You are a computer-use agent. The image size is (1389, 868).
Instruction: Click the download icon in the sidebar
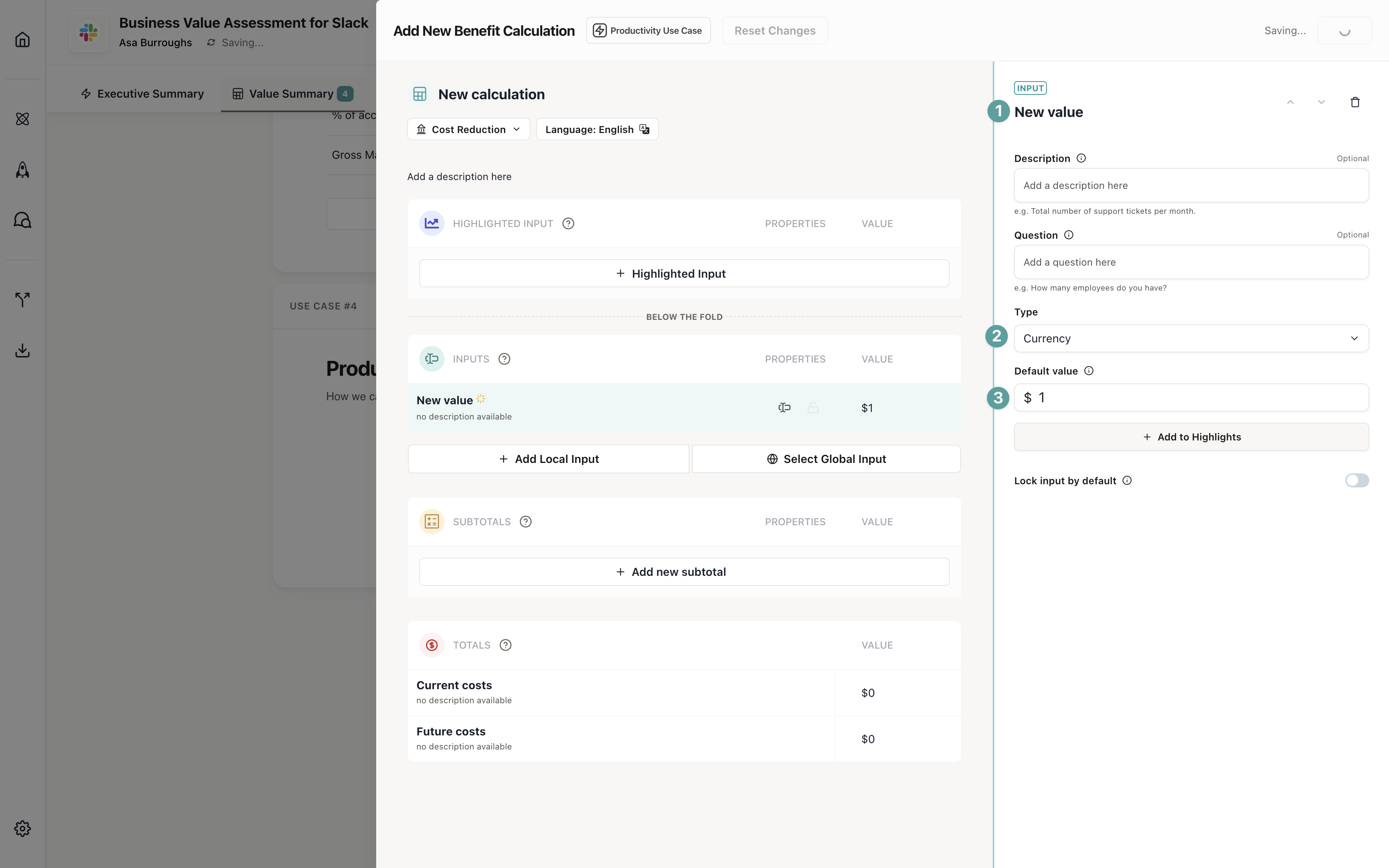pyautogui.click(x=23, y=350)
